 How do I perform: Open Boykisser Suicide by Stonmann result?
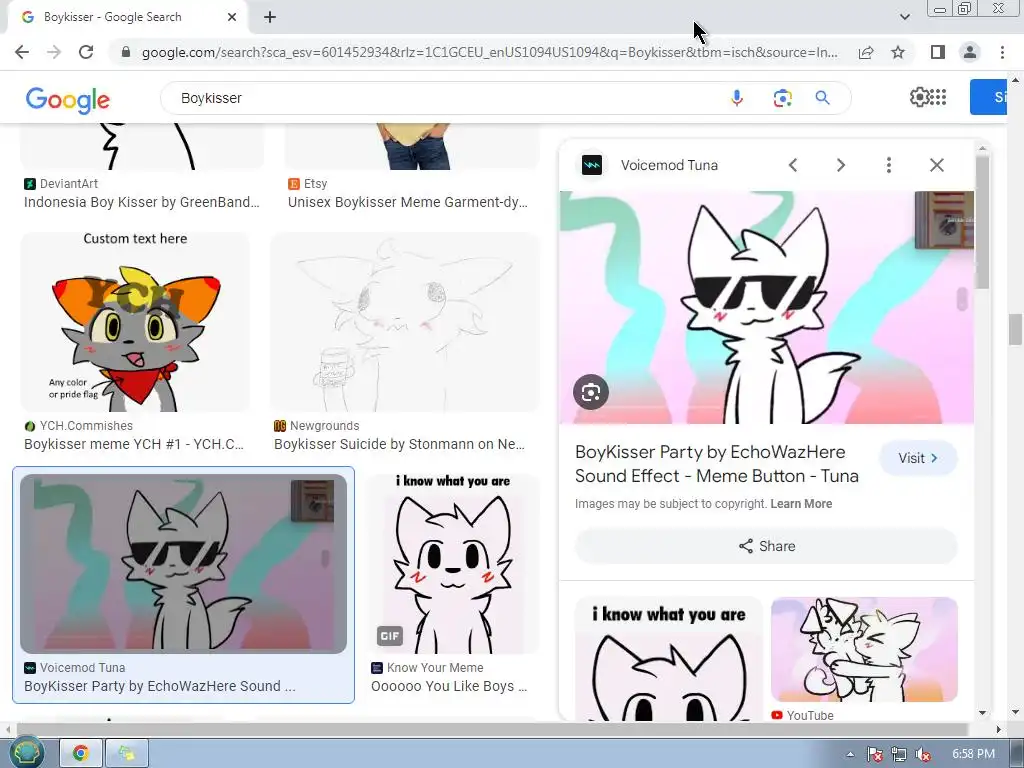(399, 444)
